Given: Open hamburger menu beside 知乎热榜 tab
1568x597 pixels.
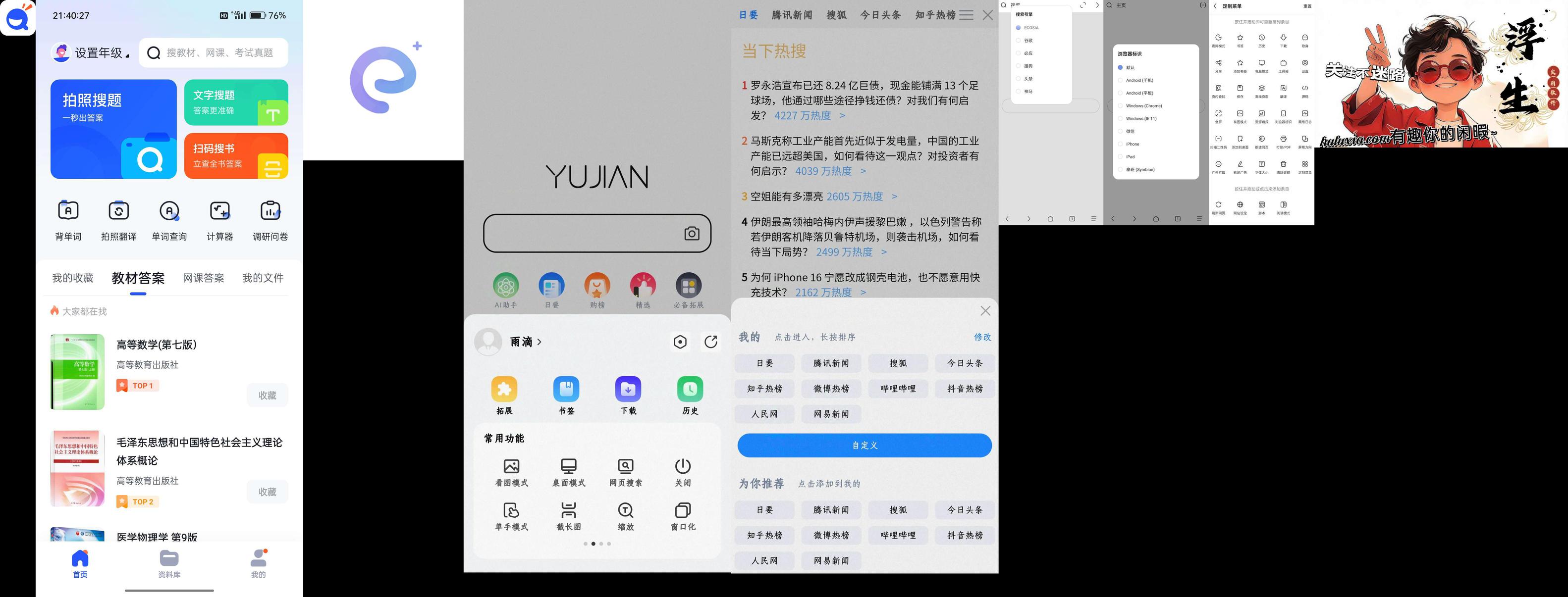Looking at the screenshot, I should (966, 15).
